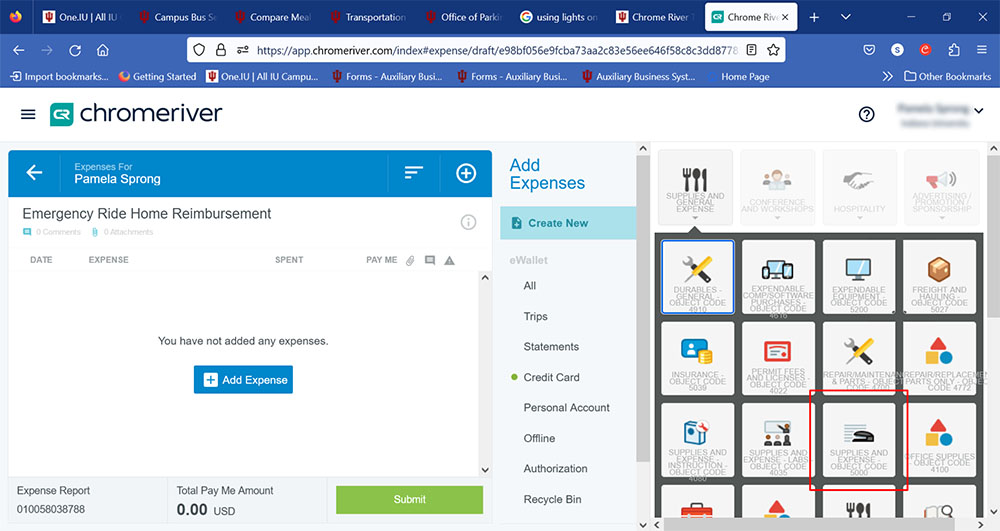
Task: Expand Conference and Workshops category
Action: click(777, 187)
